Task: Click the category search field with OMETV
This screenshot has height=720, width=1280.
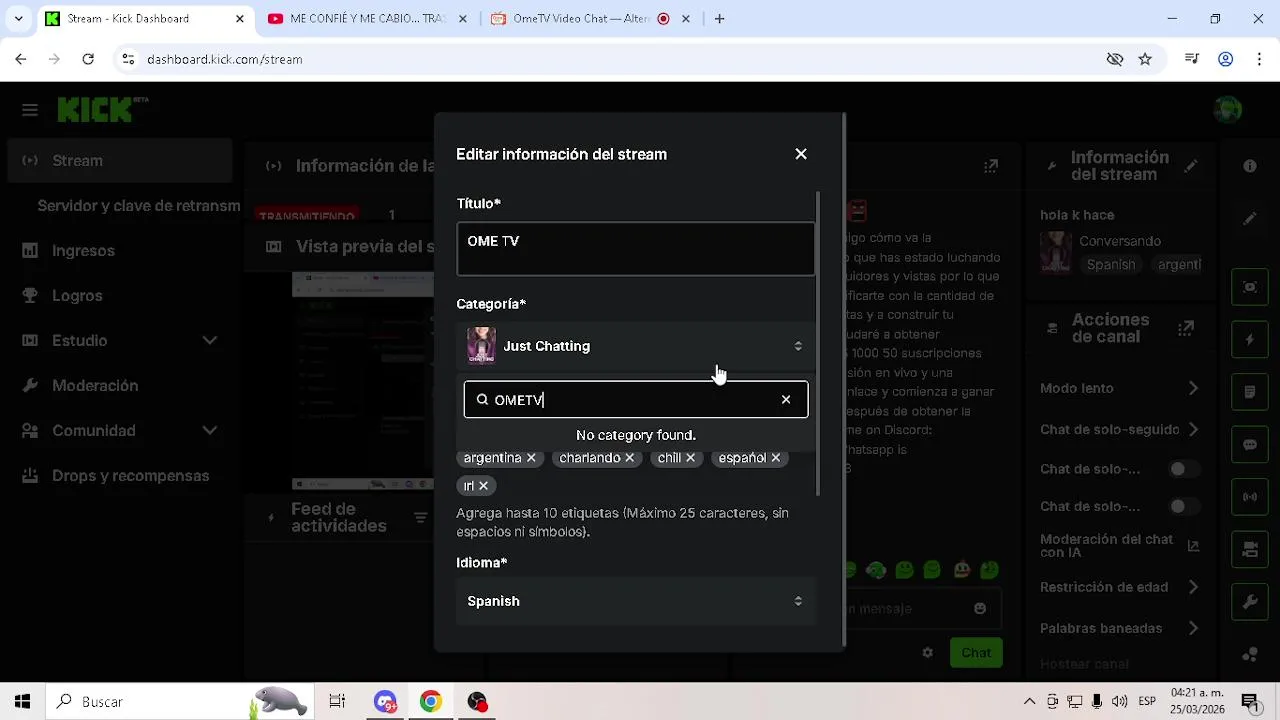Action: (636, 399)
